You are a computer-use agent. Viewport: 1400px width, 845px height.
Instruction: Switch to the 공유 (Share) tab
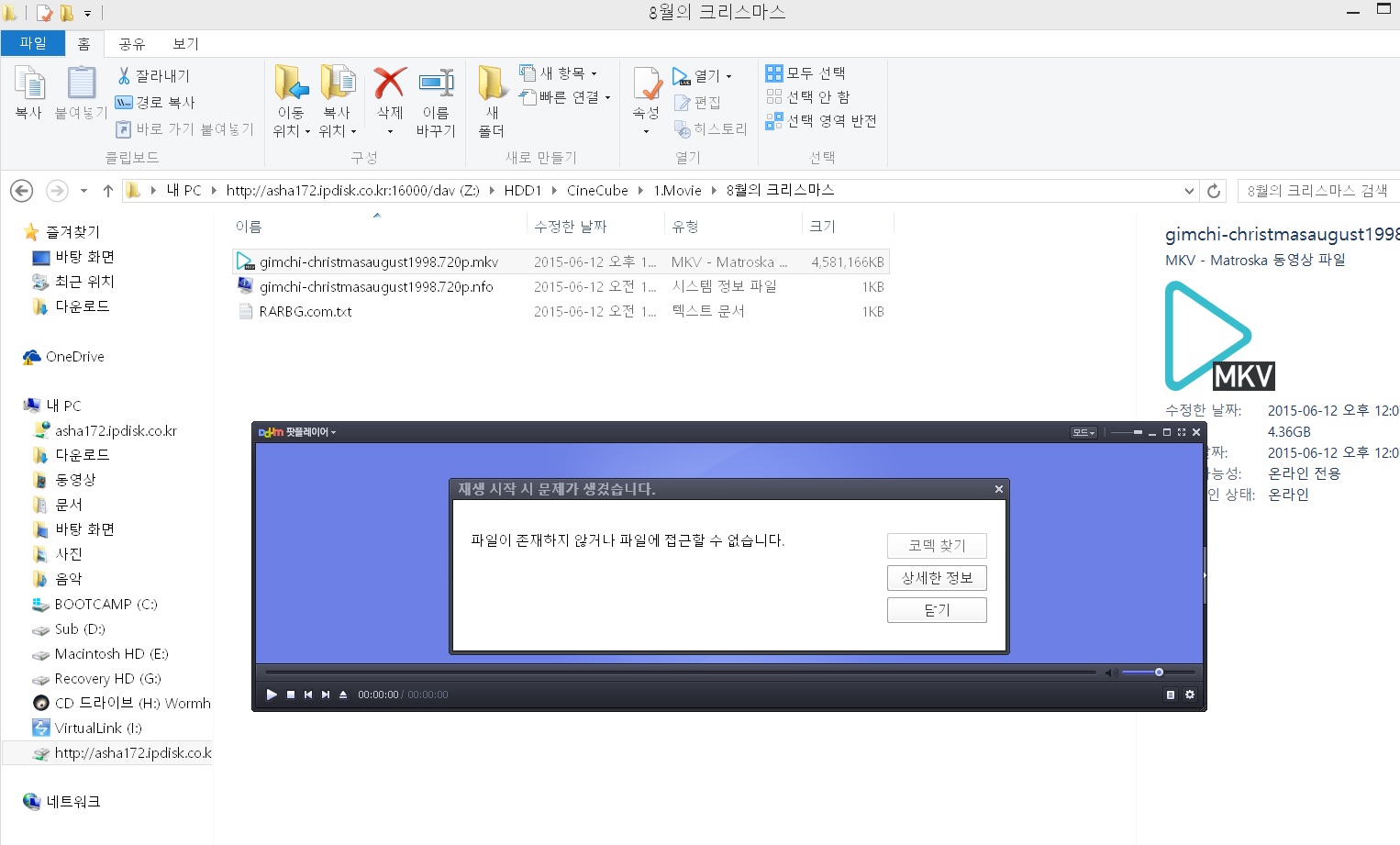(131, 43)
